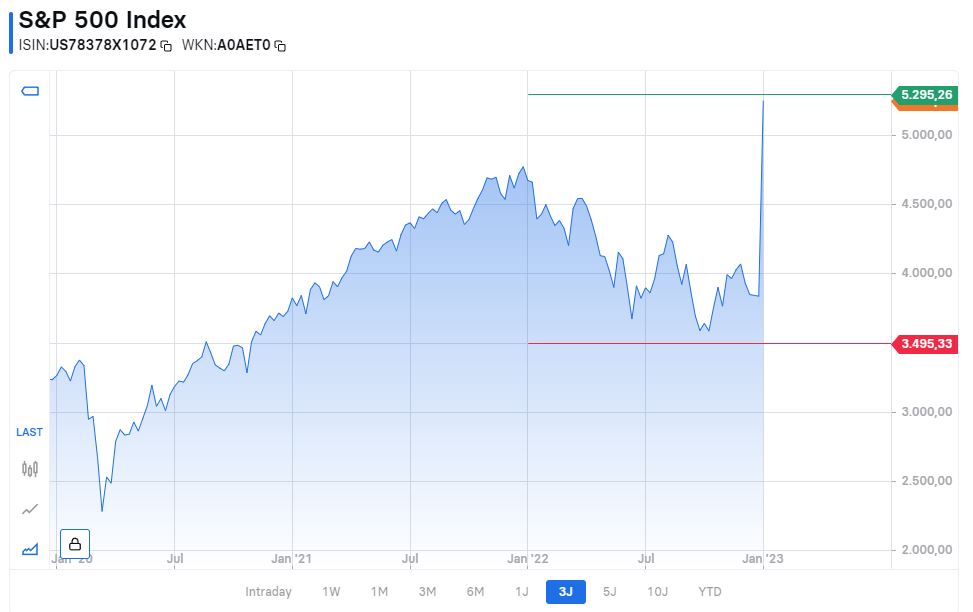973x612 pixels.
Task: Open the lock axis tool
Action: [75, 543]
